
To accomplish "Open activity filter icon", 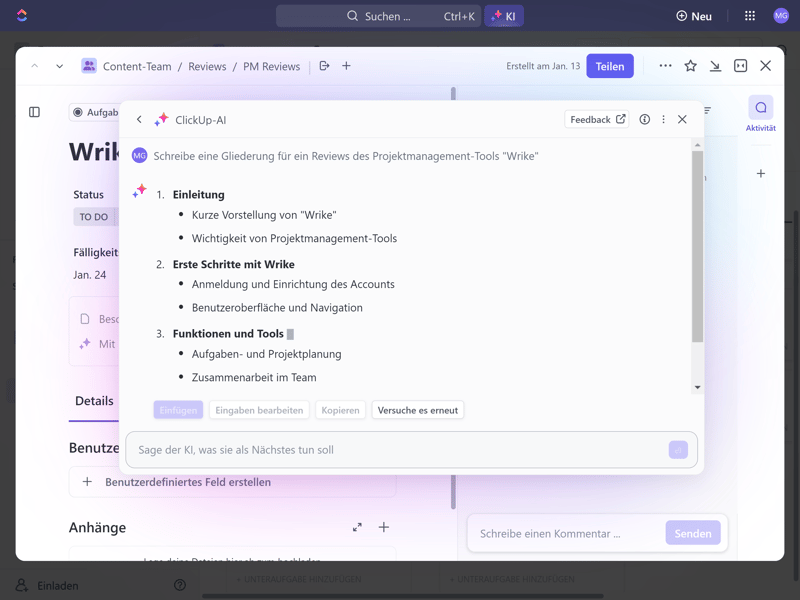I will 708,110.
